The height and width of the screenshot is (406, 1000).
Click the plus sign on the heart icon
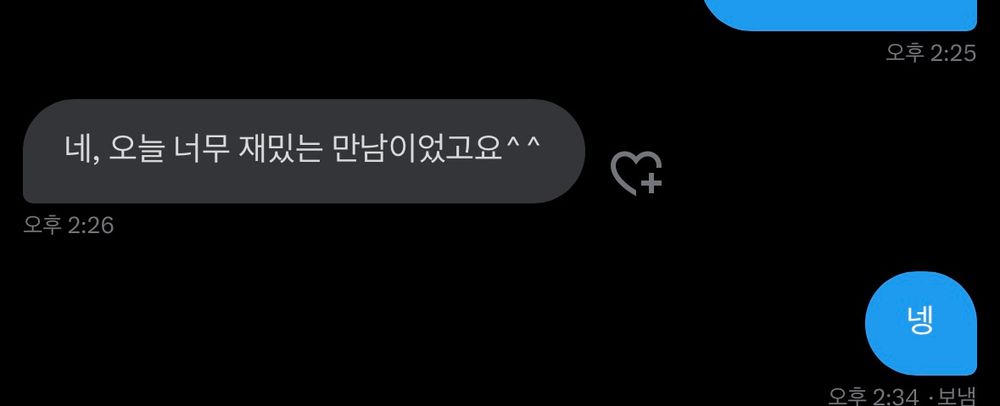click(651, 184)
